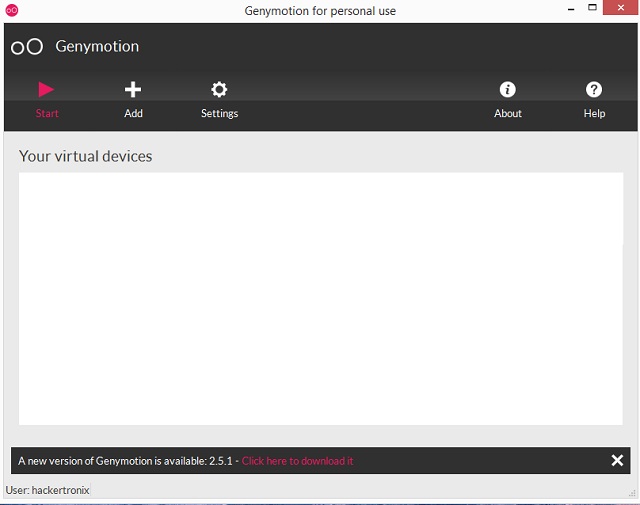
Task: Click 'Click here to download it' link
Action: [297, 461]
